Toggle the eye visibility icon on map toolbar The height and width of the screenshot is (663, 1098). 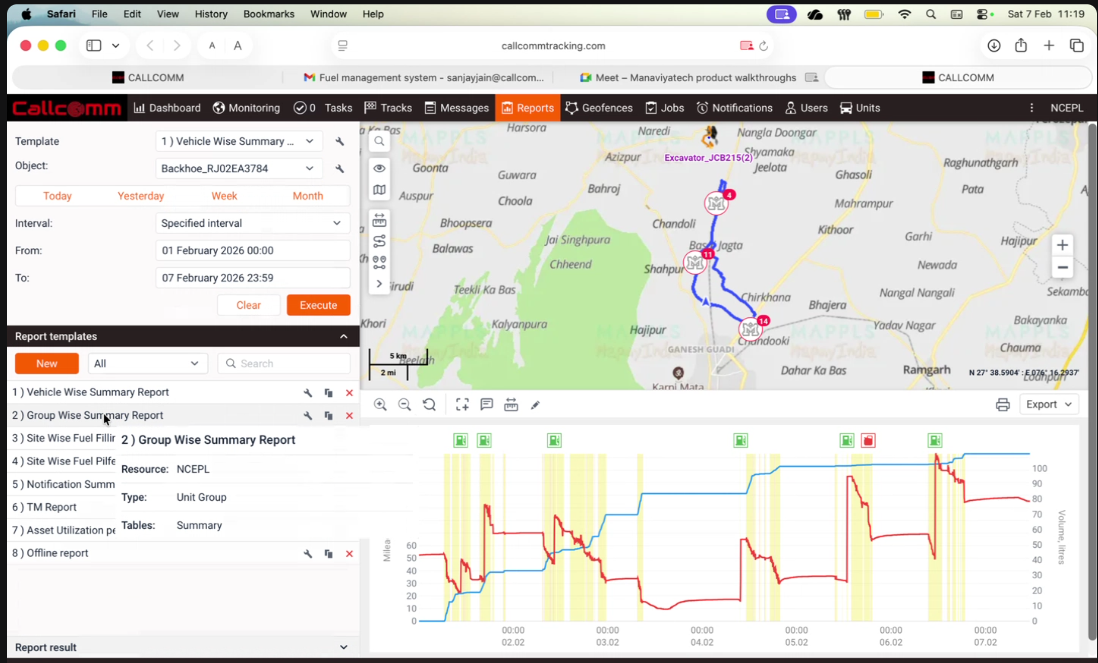pos(379,167)
